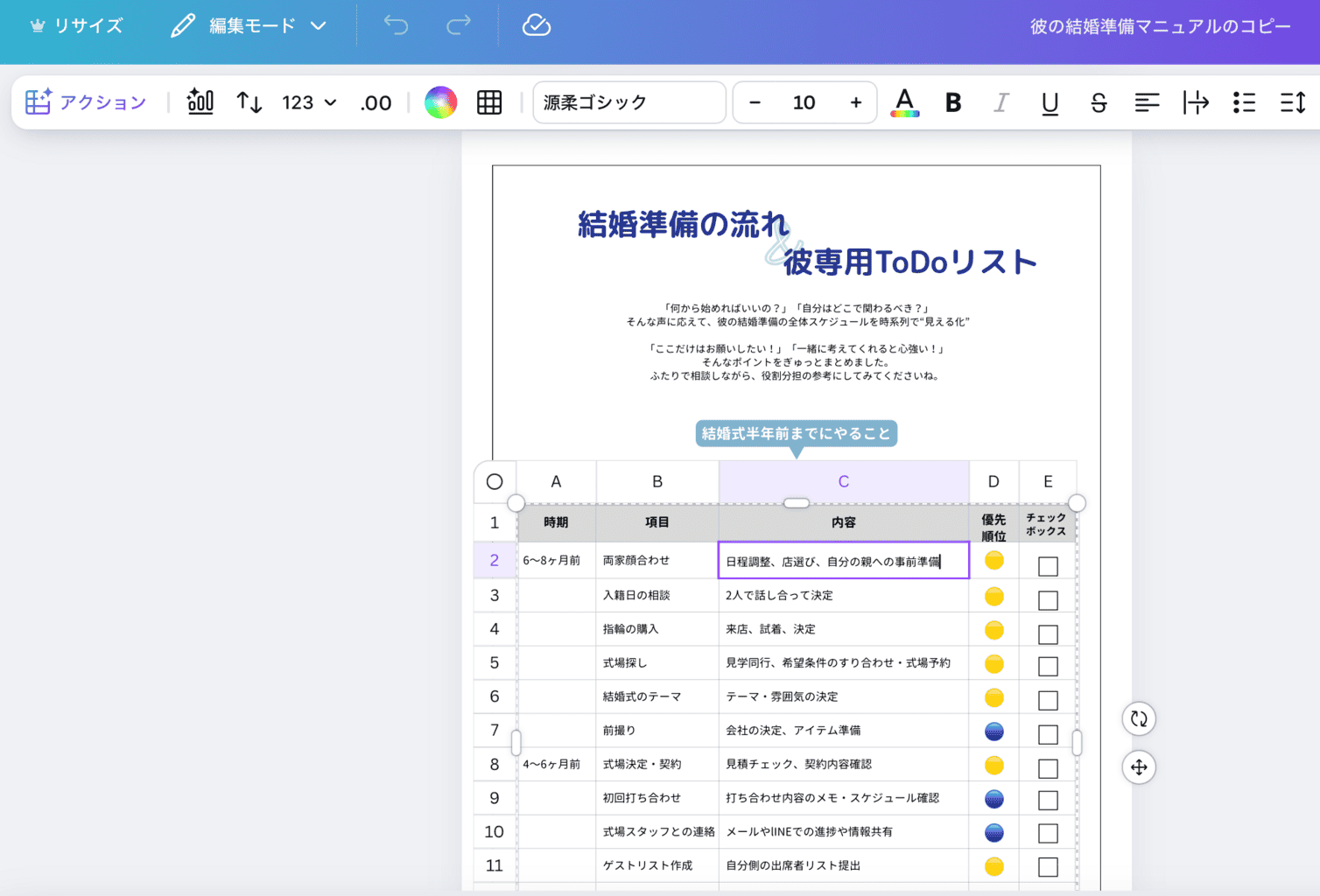Check the checkbox in row 8

(1048, 768)
